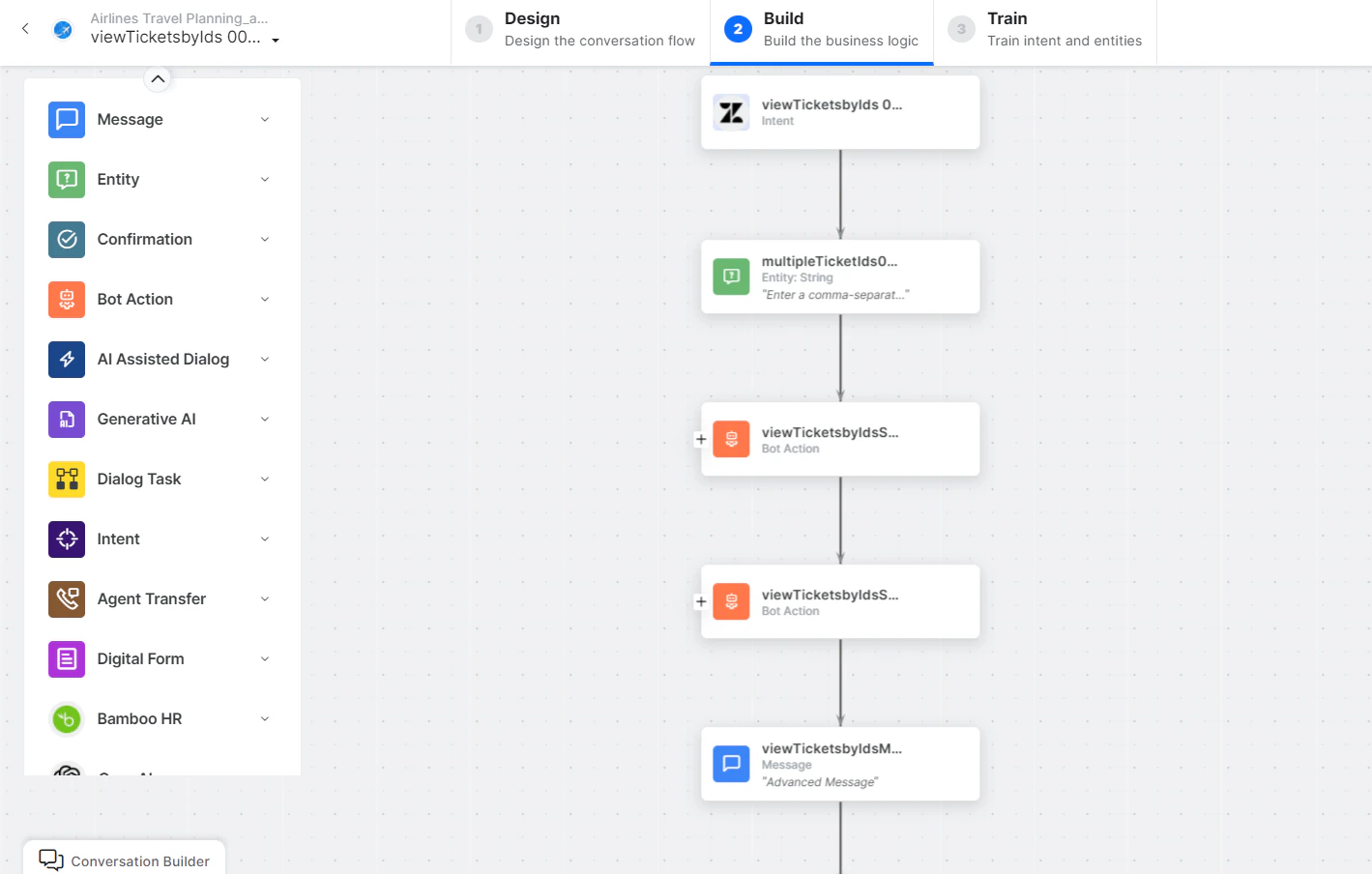Open the Conversation Builder

pyautogui.click(x=124, y=859)
